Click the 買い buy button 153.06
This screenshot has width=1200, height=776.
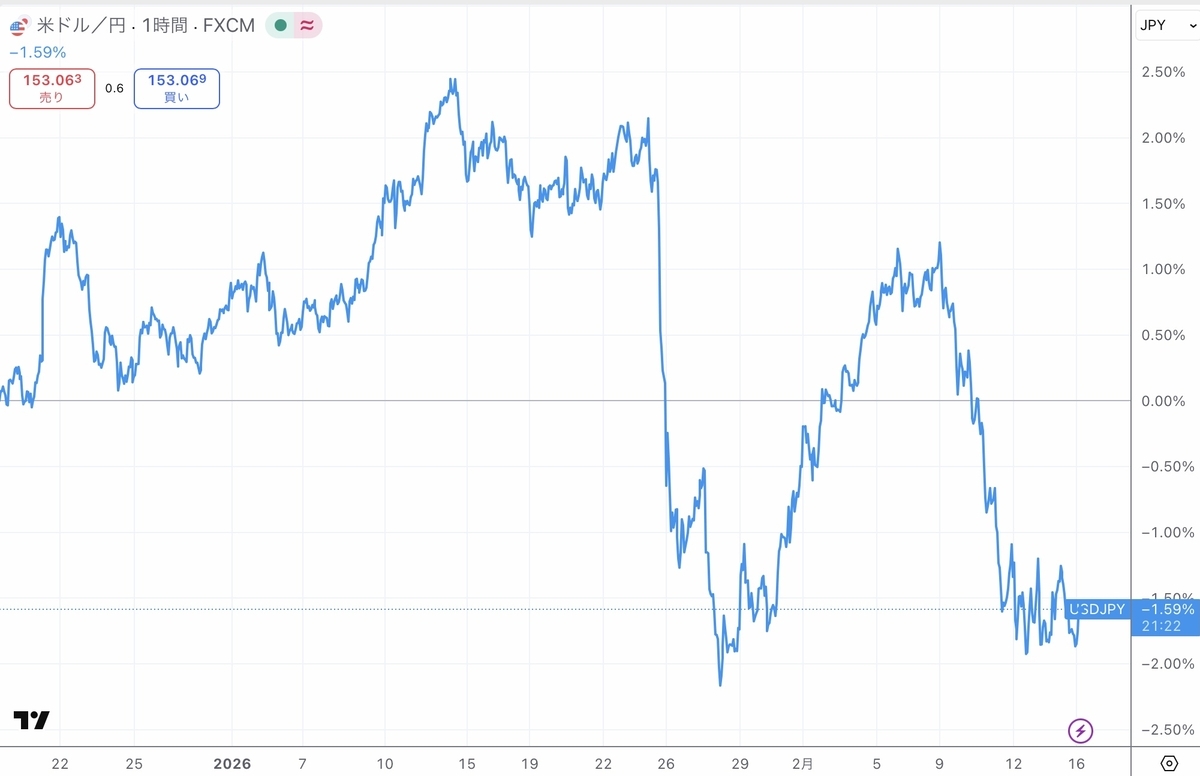(x=176, y=88)
